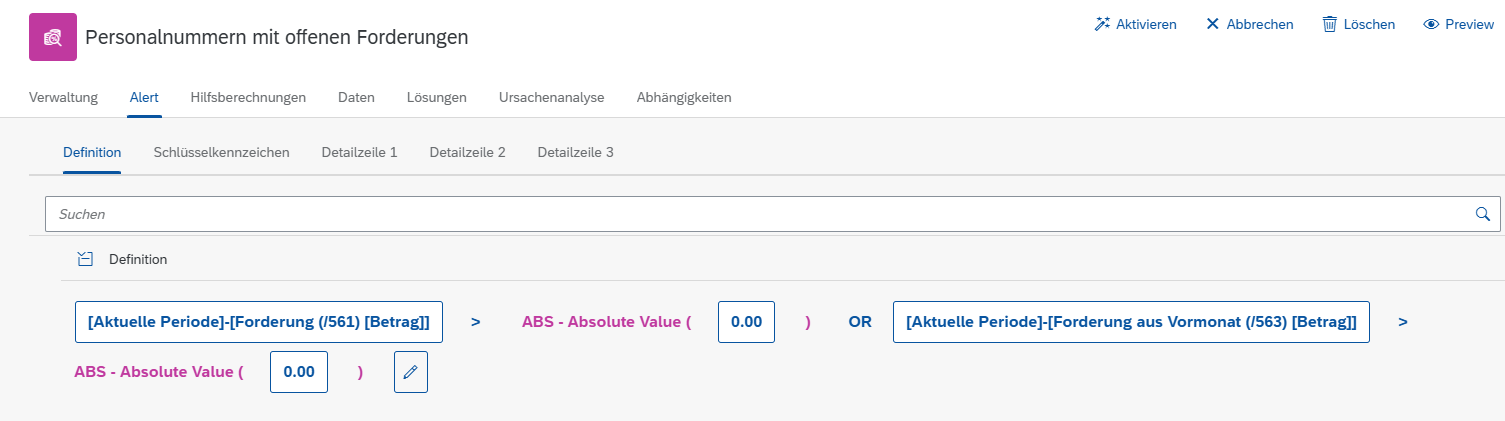The image size is (1505, 421).
Task: Open the Hilfsberechnungen tab
Action: pyautogui.click(x=248, y=97)
